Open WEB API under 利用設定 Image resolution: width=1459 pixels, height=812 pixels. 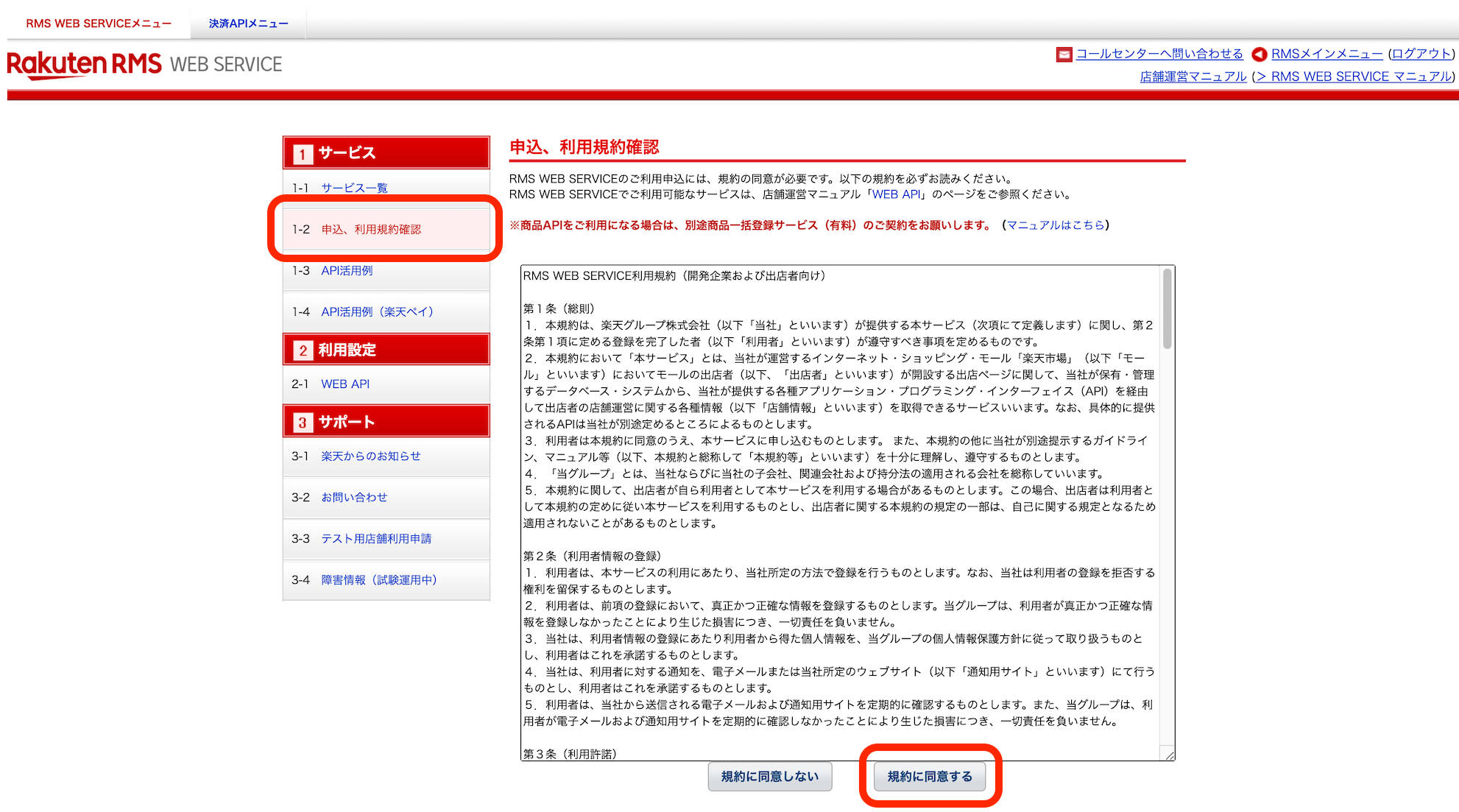click(x=345, y=384)
